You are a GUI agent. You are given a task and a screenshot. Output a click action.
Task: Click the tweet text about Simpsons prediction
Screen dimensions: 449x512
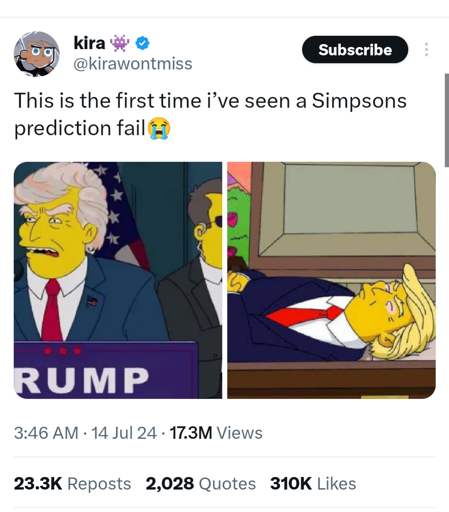pyautogui.click(x=210, y=114)
